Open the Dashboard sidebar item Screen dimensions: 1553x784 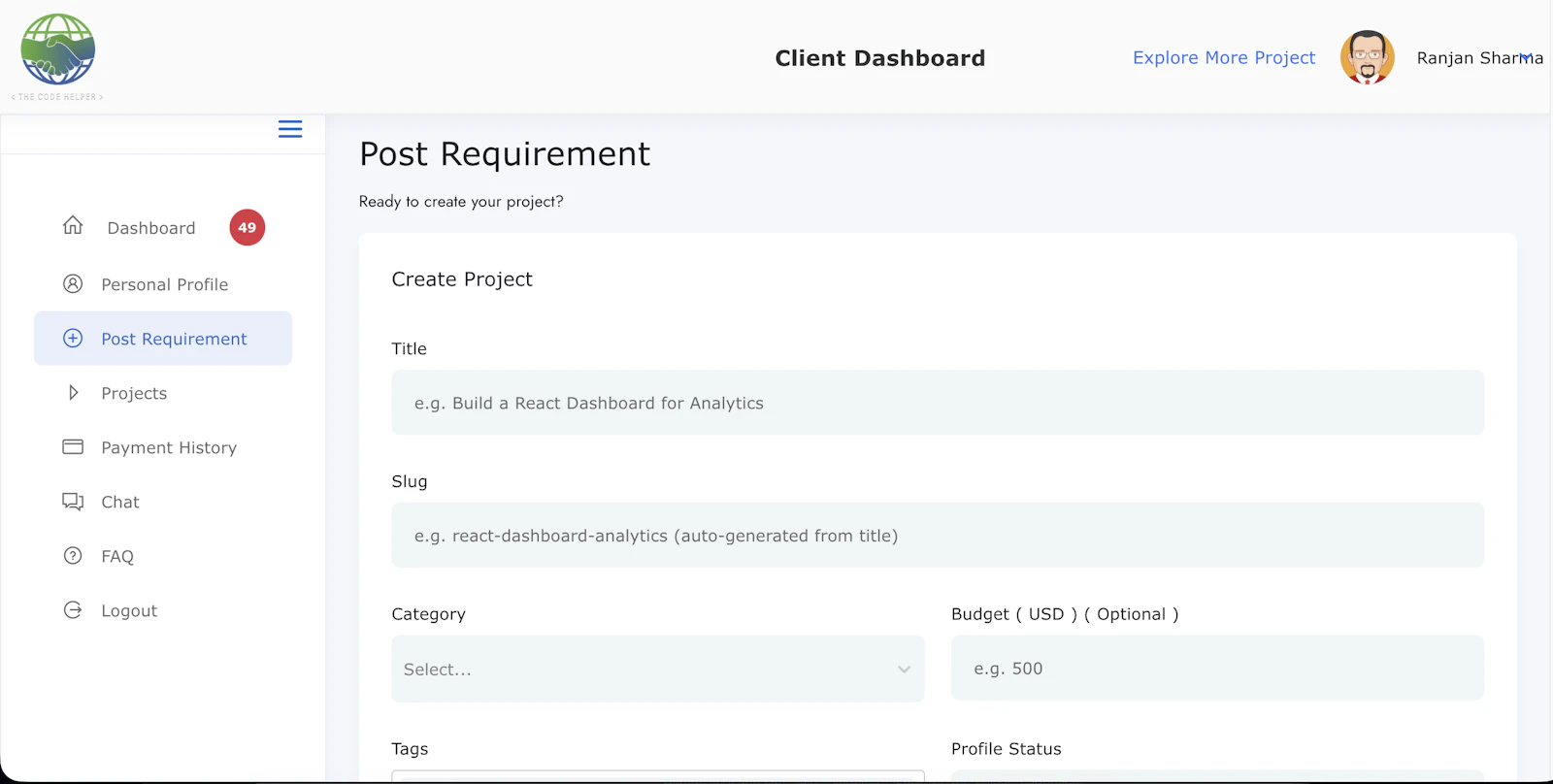tap(163, 228)
